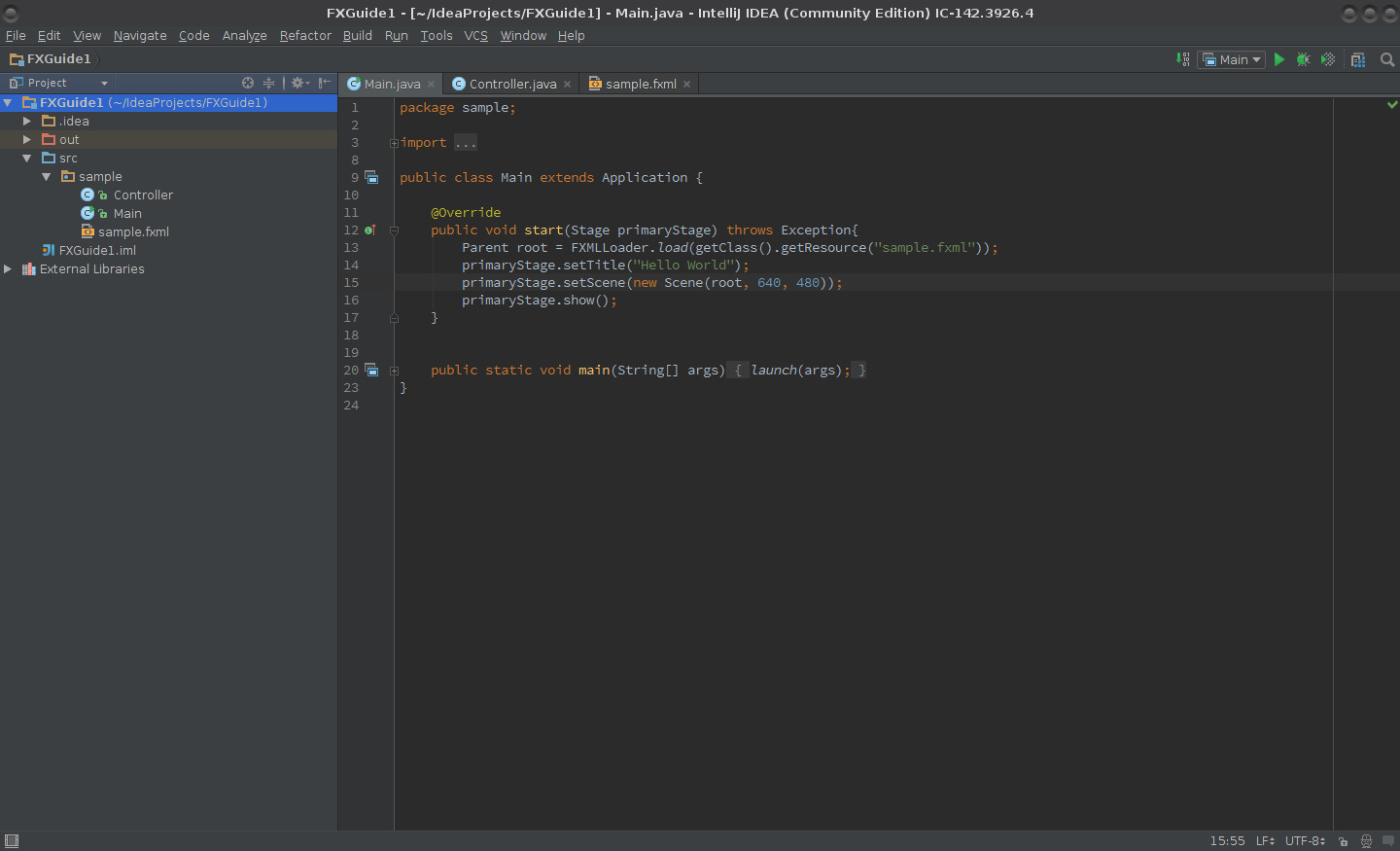Toggle tool window buttons at bottom-left corner

[x=12, y=841]
